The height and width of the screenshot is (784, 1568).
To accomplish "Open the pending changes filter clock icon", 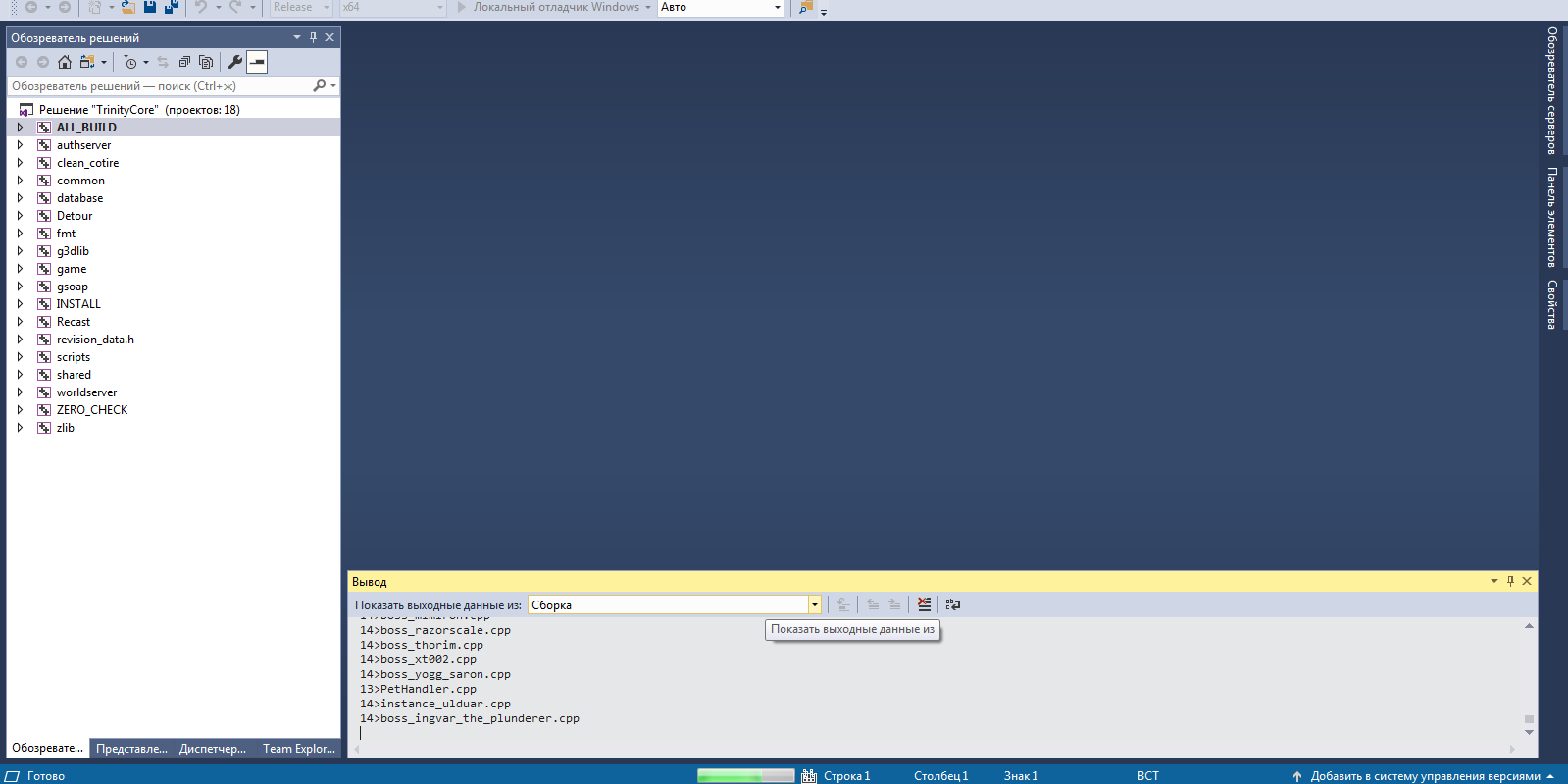I will pyautogui.click(x=130, y=62).
